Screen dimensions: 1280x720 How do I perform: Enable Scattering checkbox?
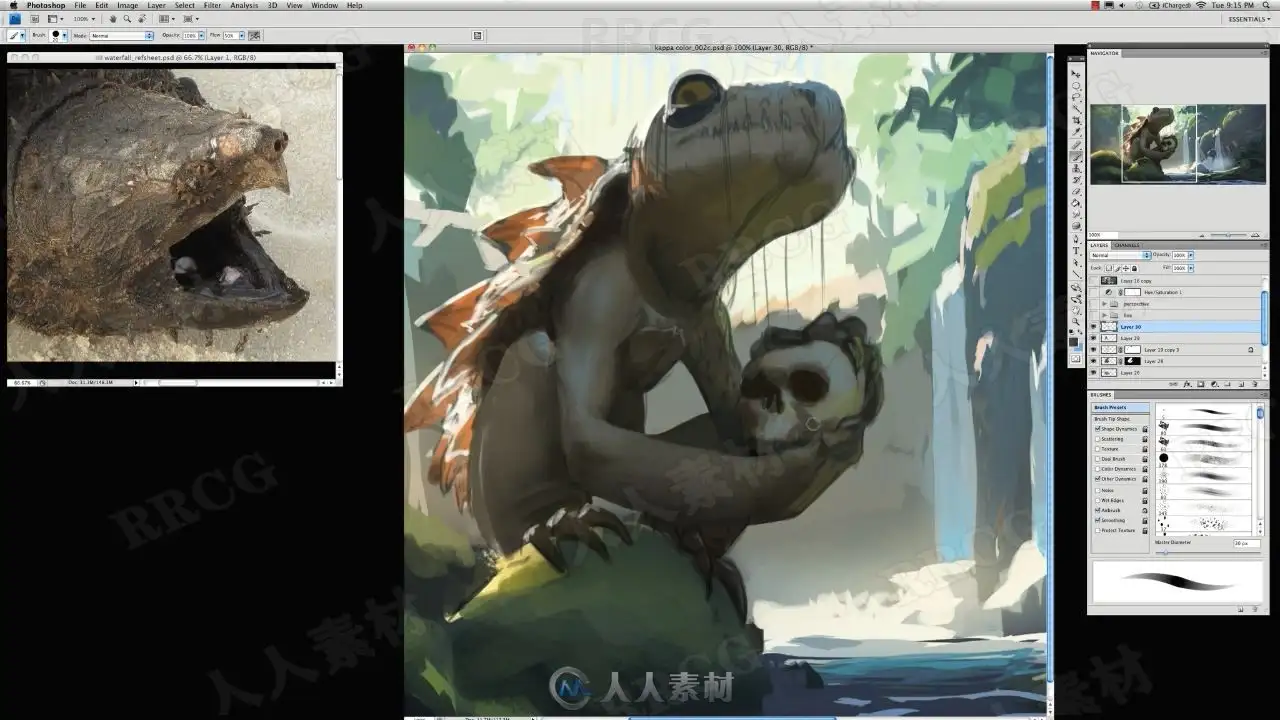click(x=1098, y=439)
